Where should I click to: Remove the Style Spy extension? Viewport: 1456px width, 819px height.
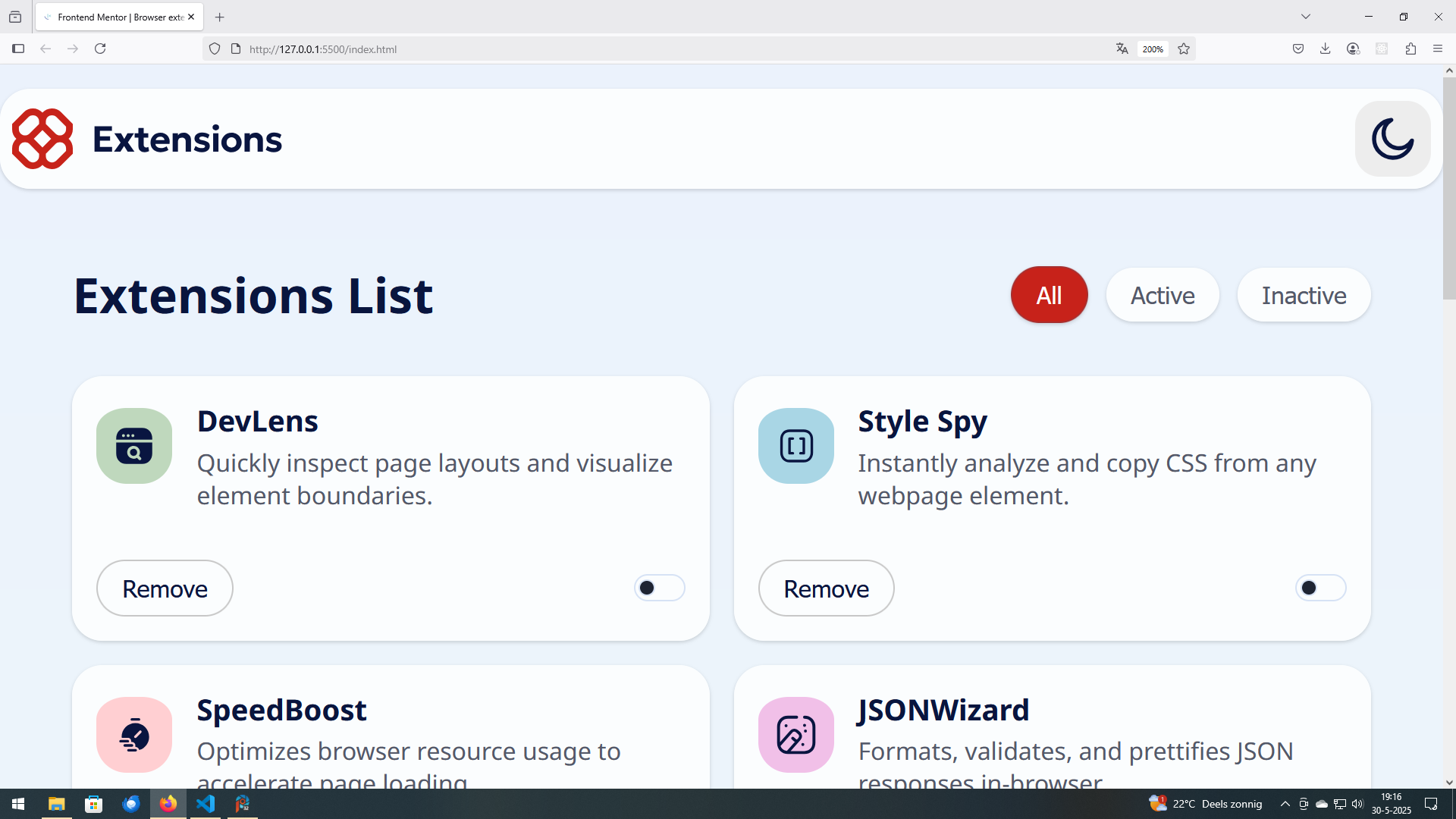click(826, 588)
